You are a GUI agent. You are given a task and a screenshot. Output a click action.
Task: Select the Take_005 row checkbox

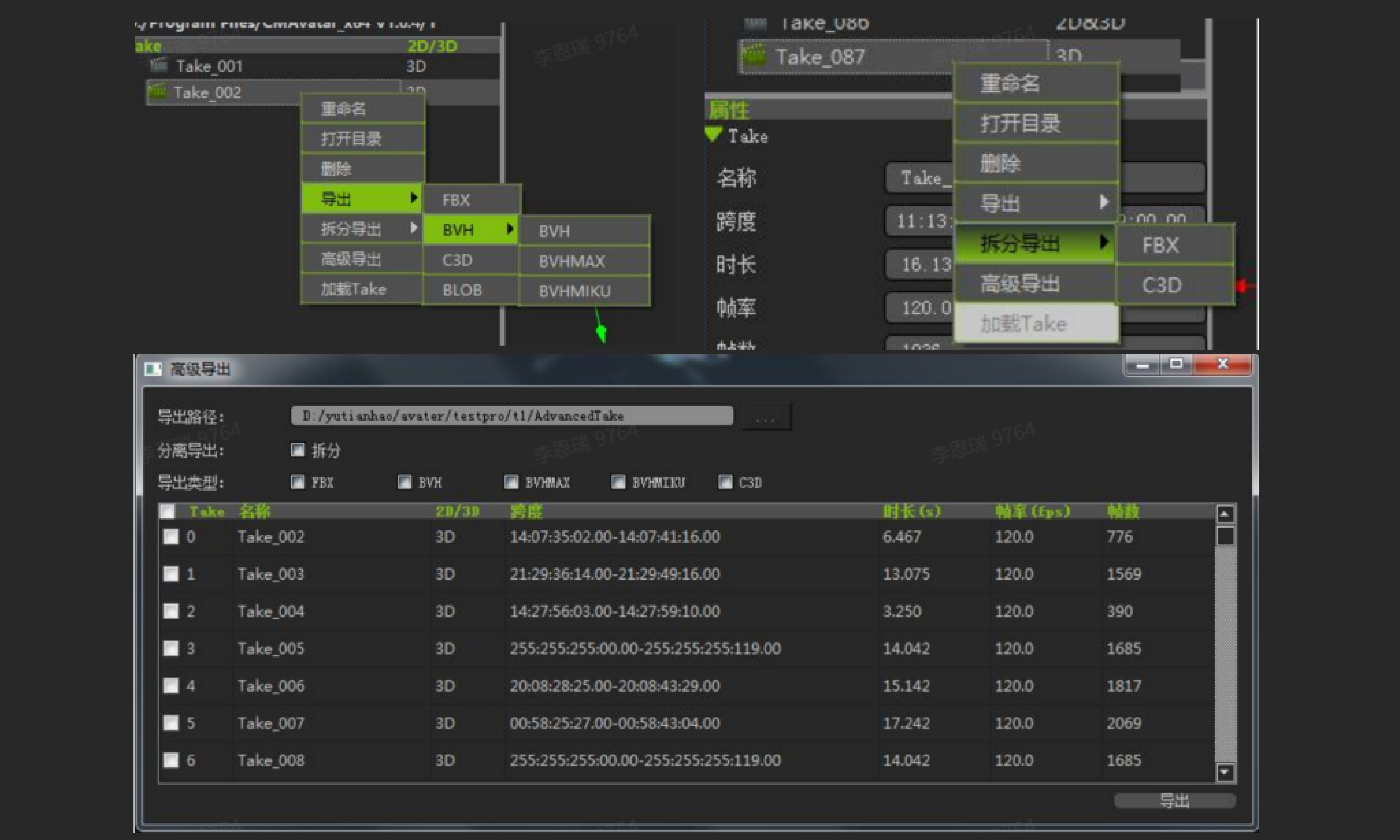coord(171,648)
